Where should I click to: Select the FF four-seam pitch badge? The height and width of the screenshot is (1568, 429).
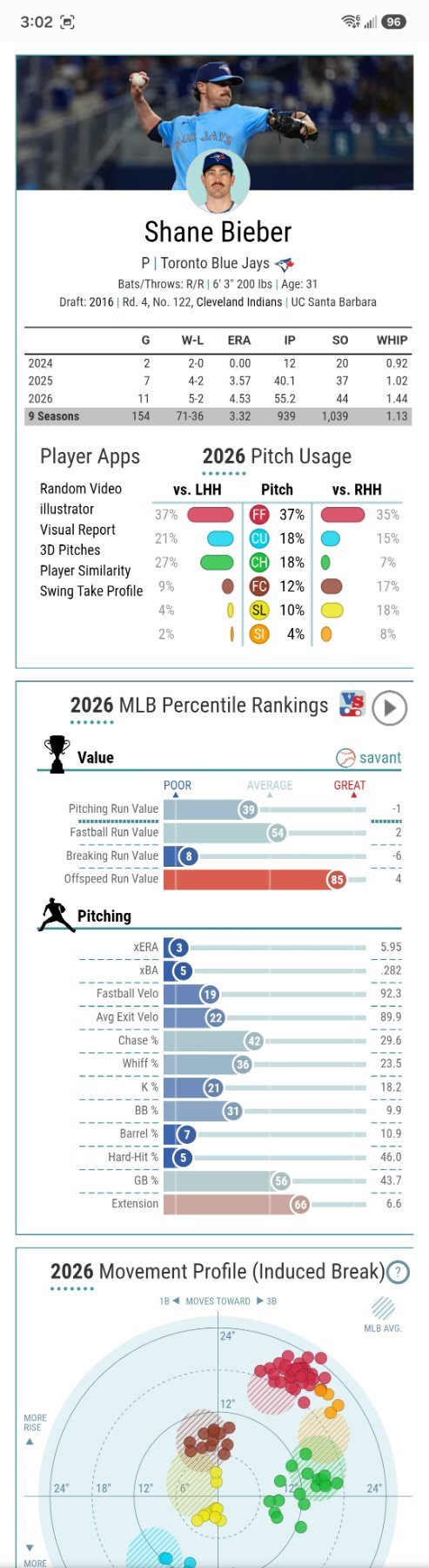click(x=258, y=515)
